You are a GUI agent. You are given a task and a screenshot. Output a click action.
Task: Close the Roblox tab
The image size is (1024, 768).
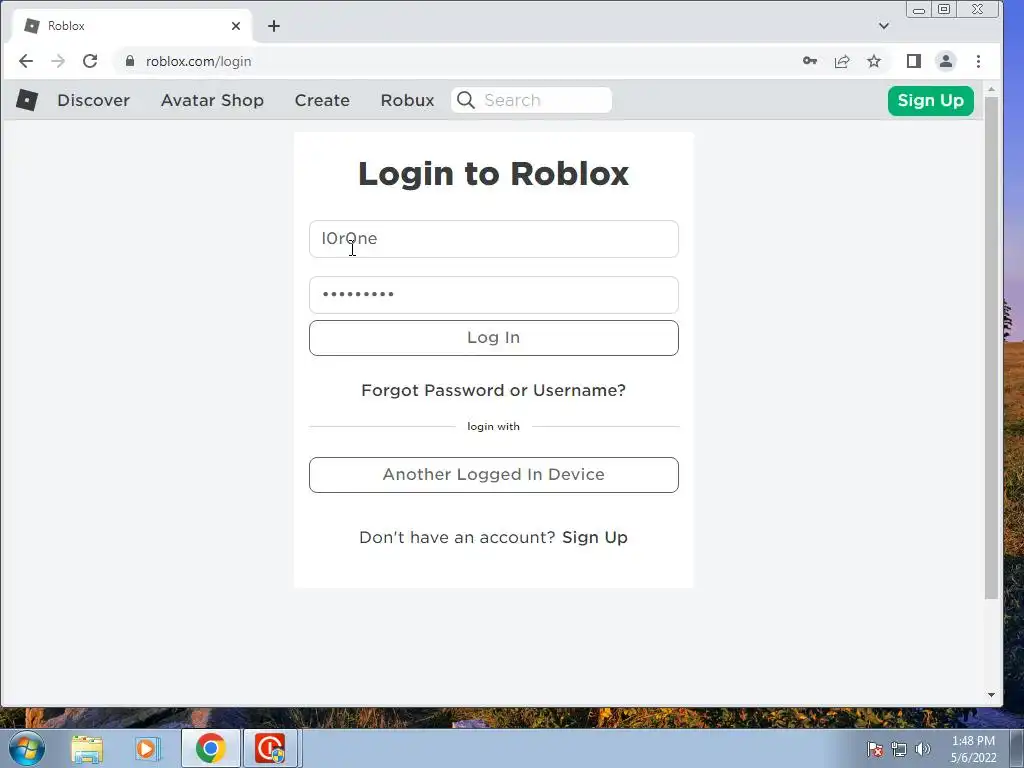tap(236, 26)
